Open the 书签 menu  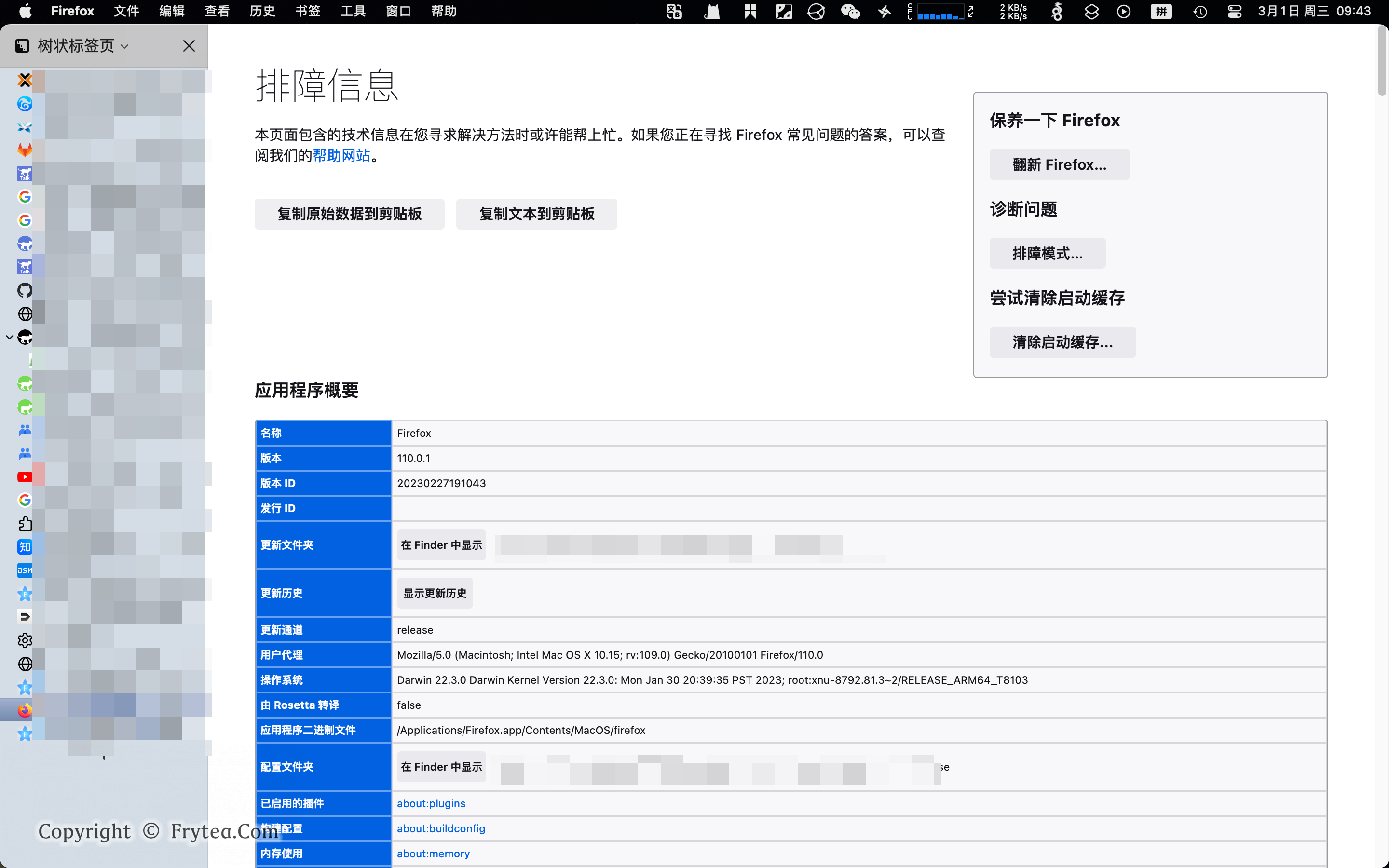(308, 12)
